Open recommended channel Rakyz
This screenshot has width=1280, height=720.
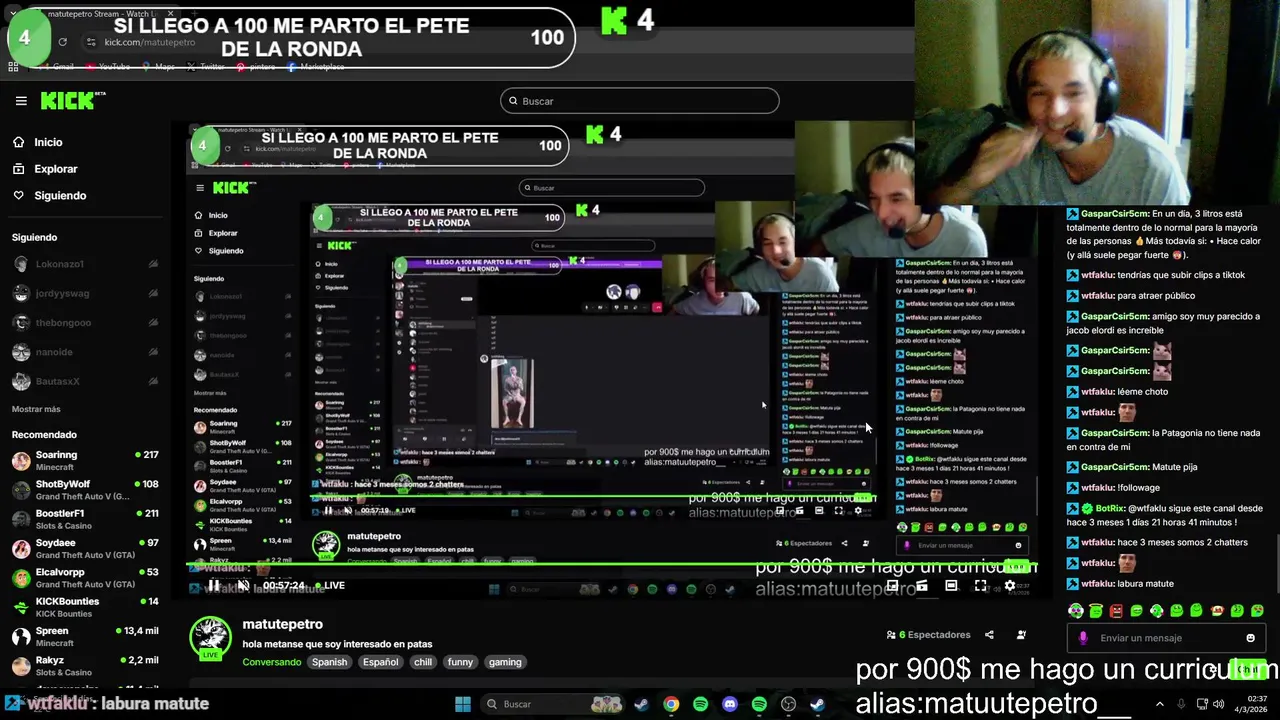(x=85, y=666)
